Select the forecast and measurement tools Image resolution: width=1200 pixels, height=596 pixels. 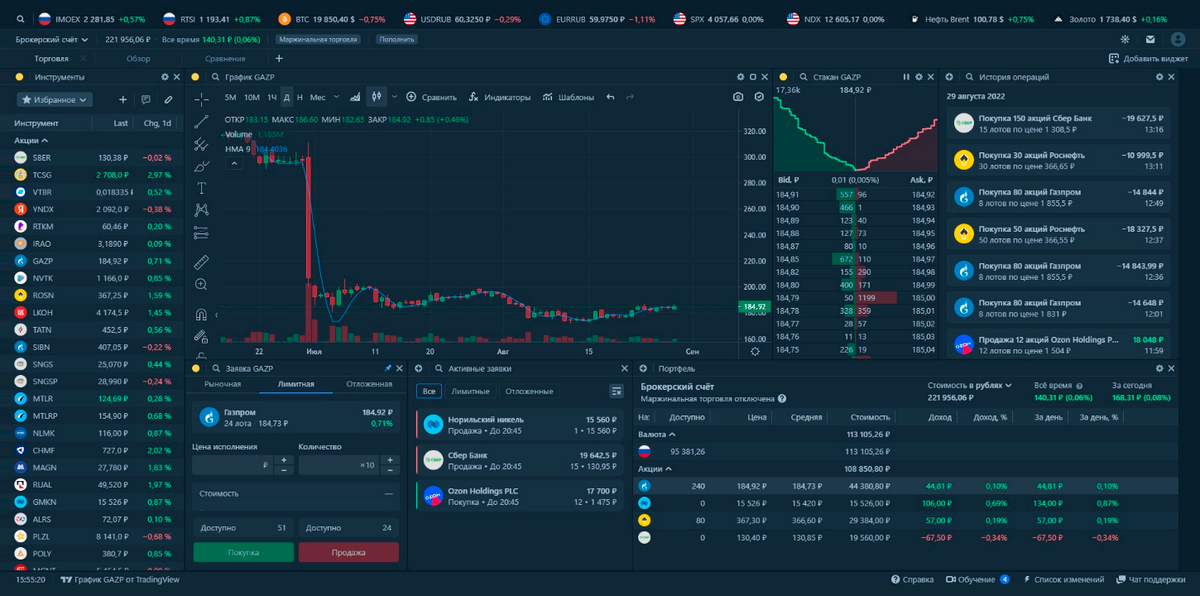click(x=201, y=233)
